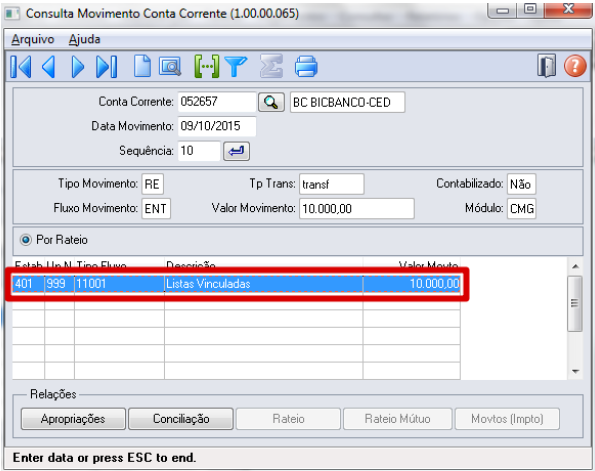Click the new blank document icon

[x=142, y=66]
